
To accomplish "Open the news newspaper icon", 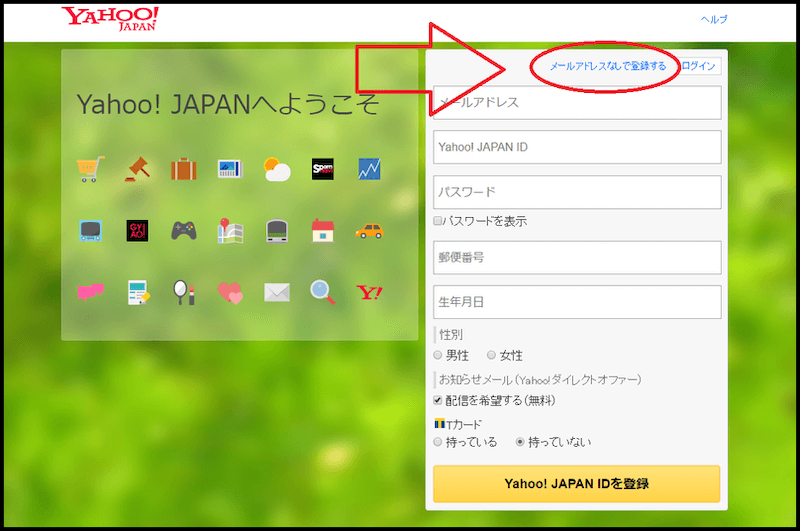I will (x=230, y=169).
